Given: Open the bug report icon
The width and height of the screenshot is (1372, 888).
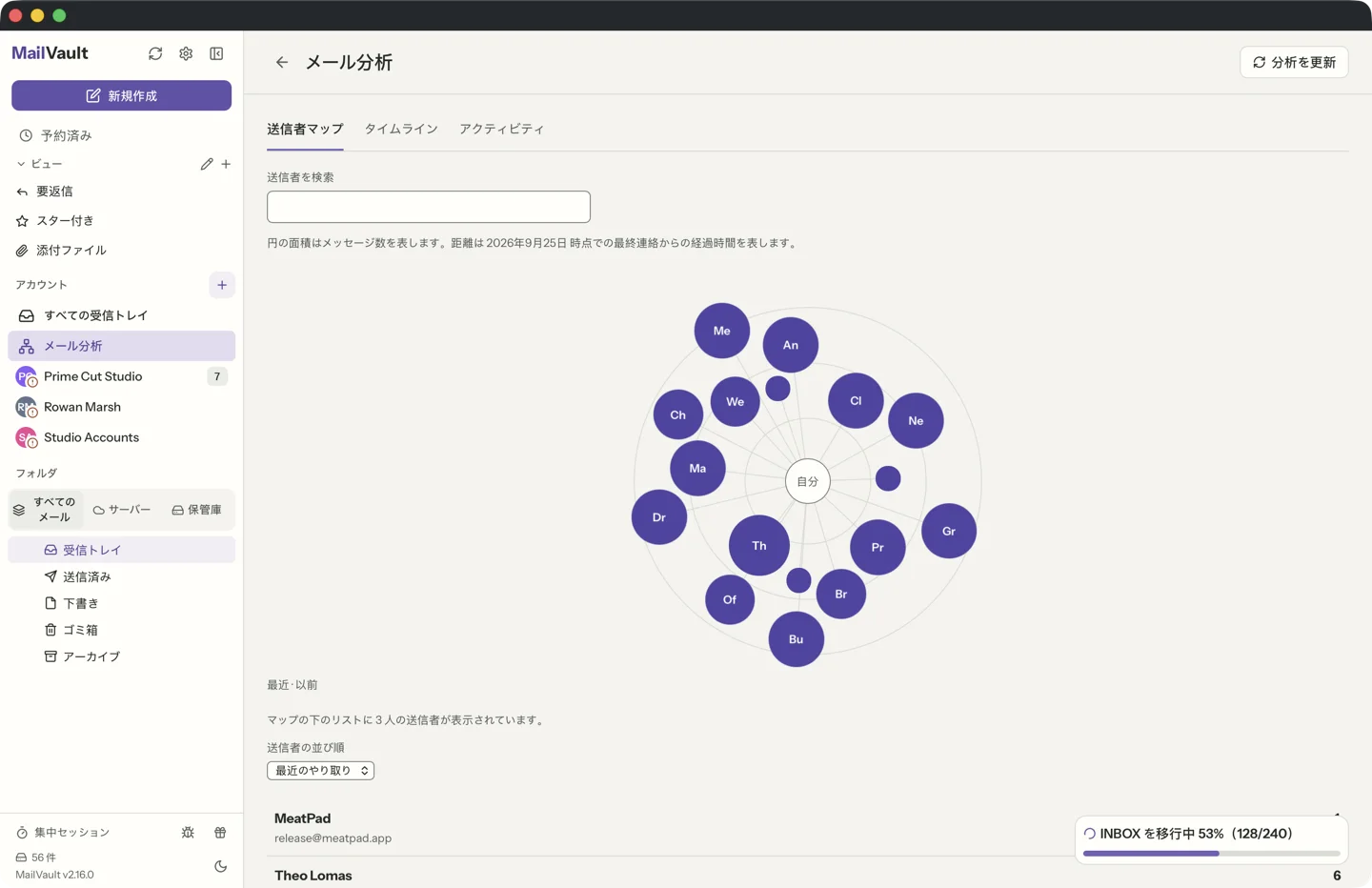Looking at the screenshot, I should coord(188,832).
